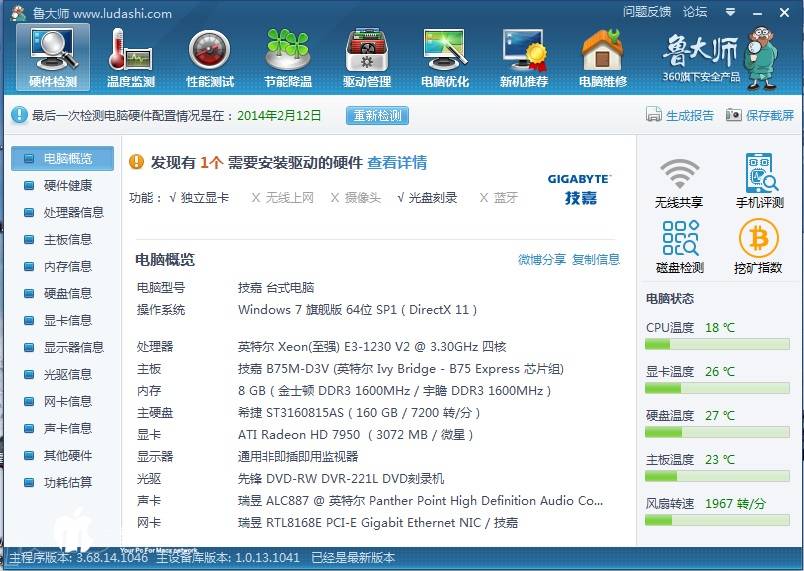The image size is (804, 571).
Task: Click the Xeon E3-1230 V2 processor text
Action: click(372, 347)
